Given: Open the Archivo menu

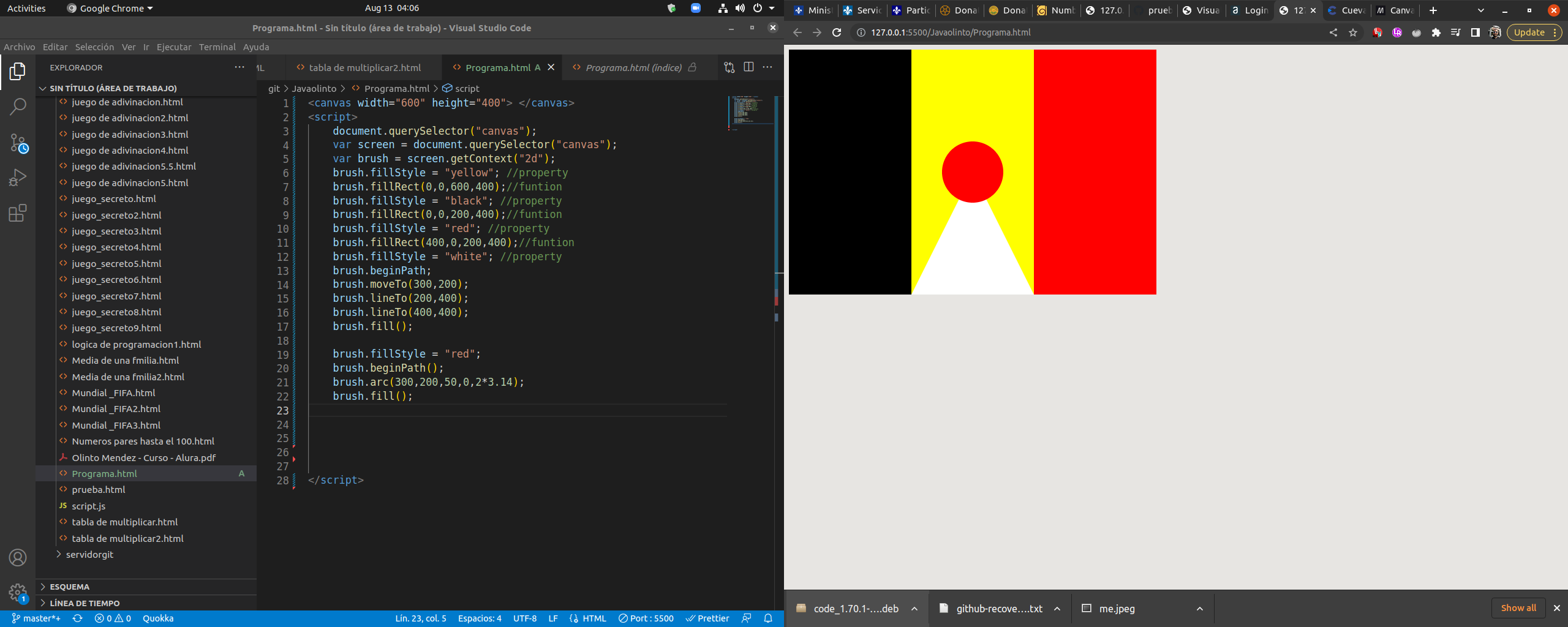Looking at the screenshot, I should [20, 47].
